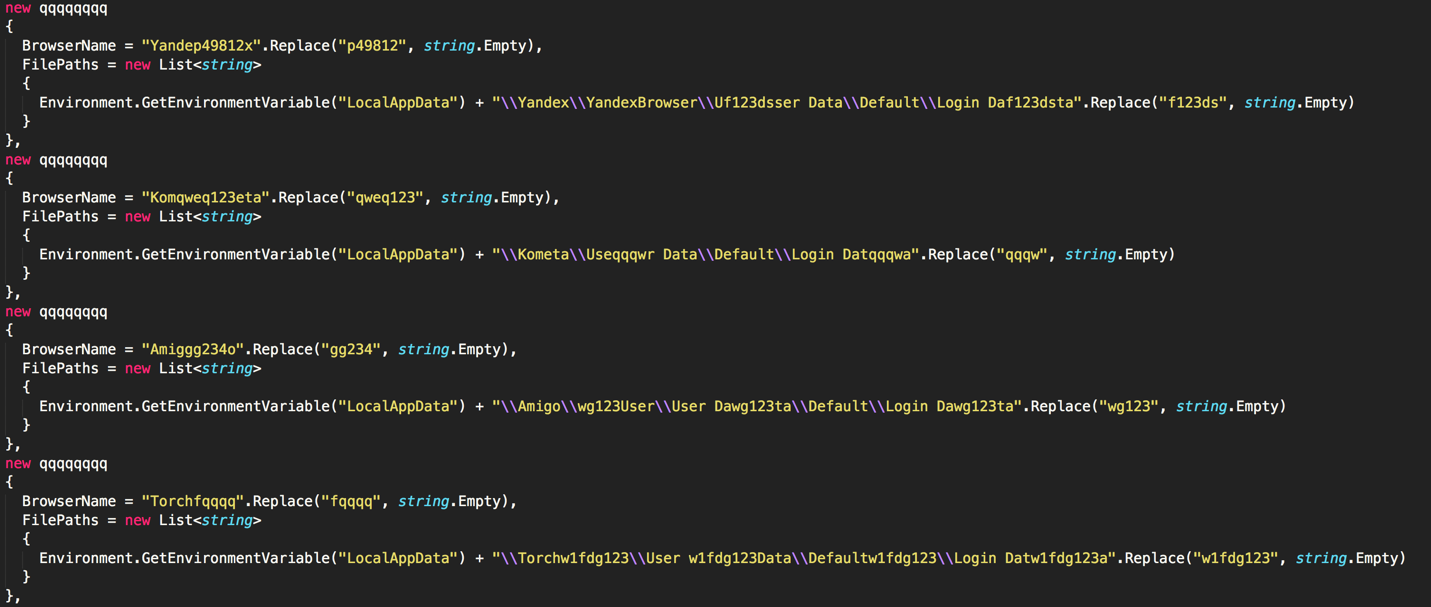1431x607 pixels.
Task: Click "LocalAppData" on the Kometa path line
Action: click(398, 255)
